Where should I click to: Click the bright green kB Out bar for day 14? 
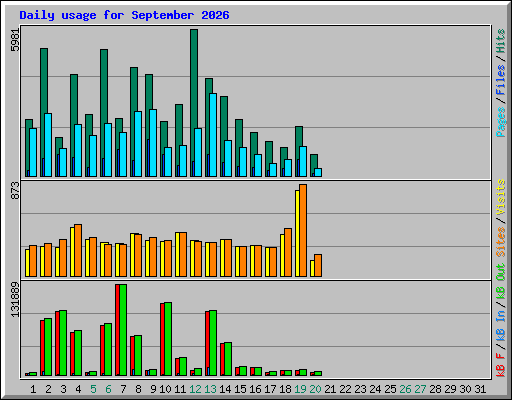[228, 359]
